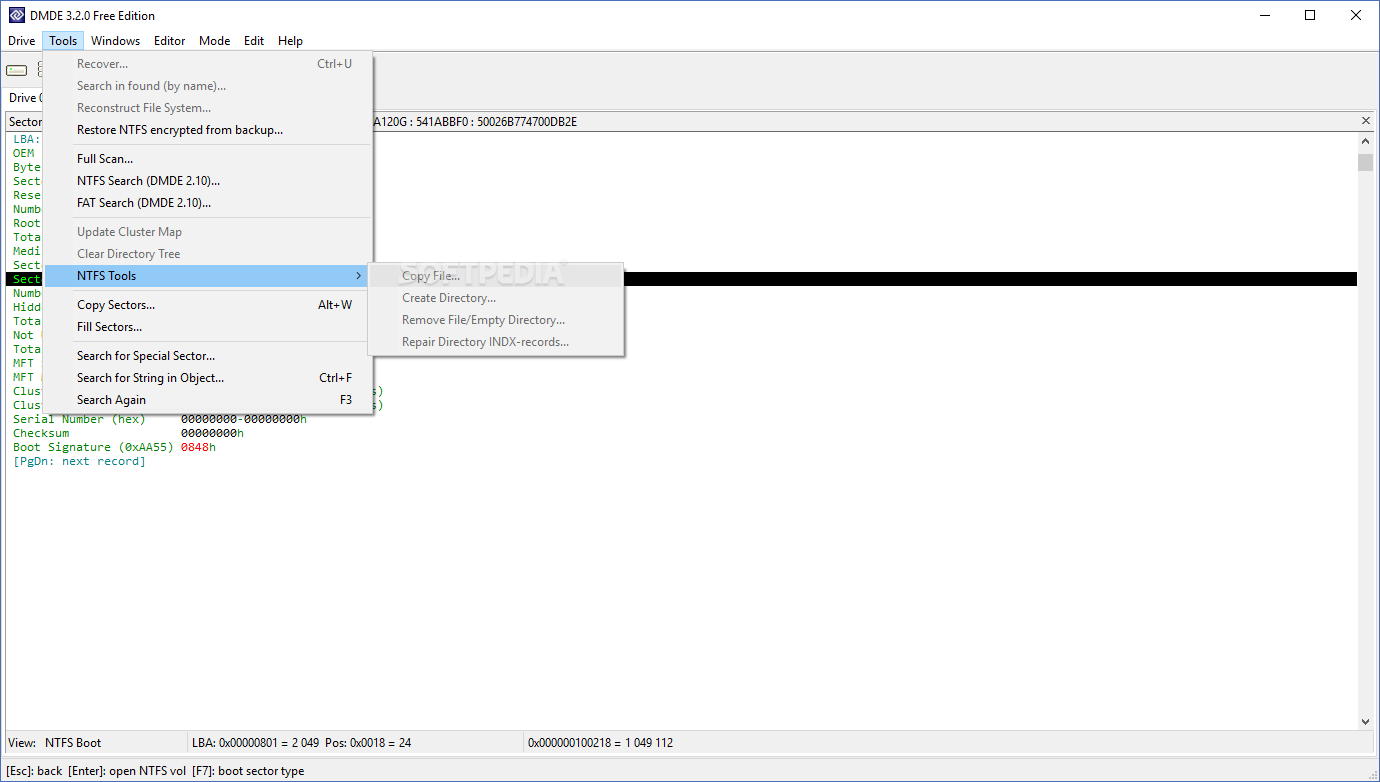
Task: Click the drive selection toolbar icon
Action: tap(16, 70)
